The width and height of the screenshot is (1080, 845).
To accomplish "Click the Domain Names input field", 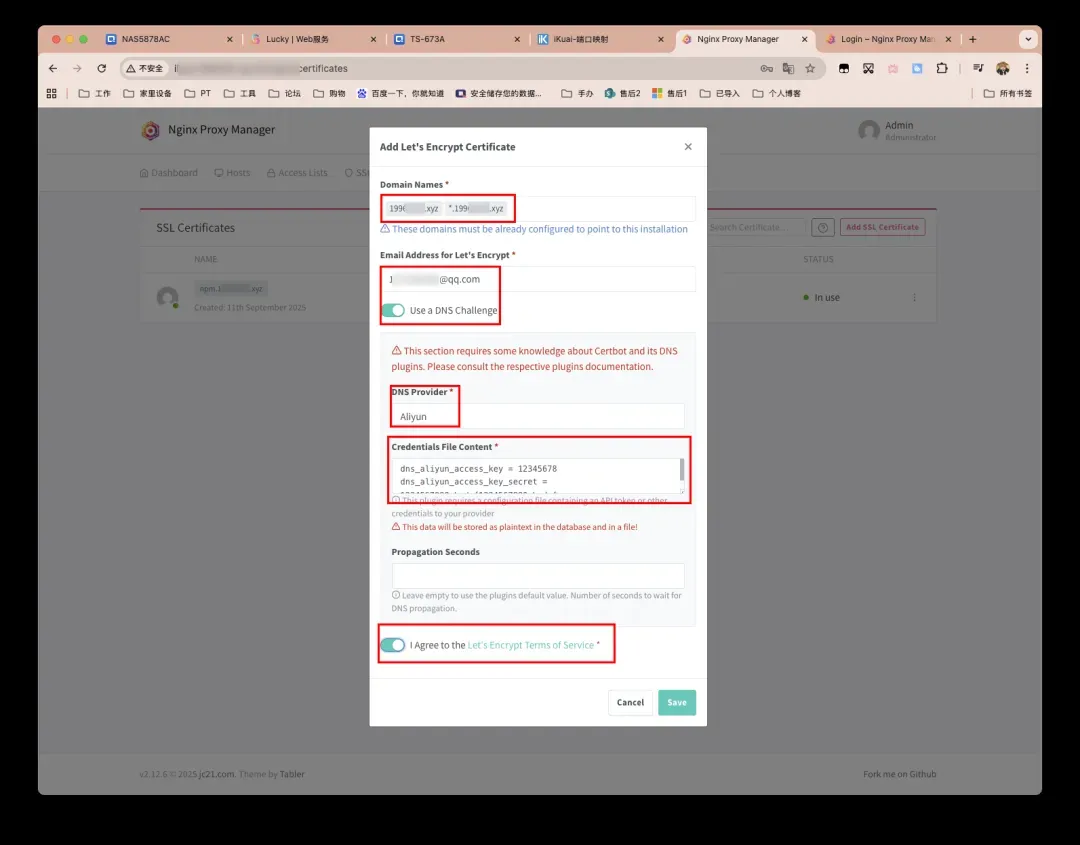I will (x=538, y=209).
